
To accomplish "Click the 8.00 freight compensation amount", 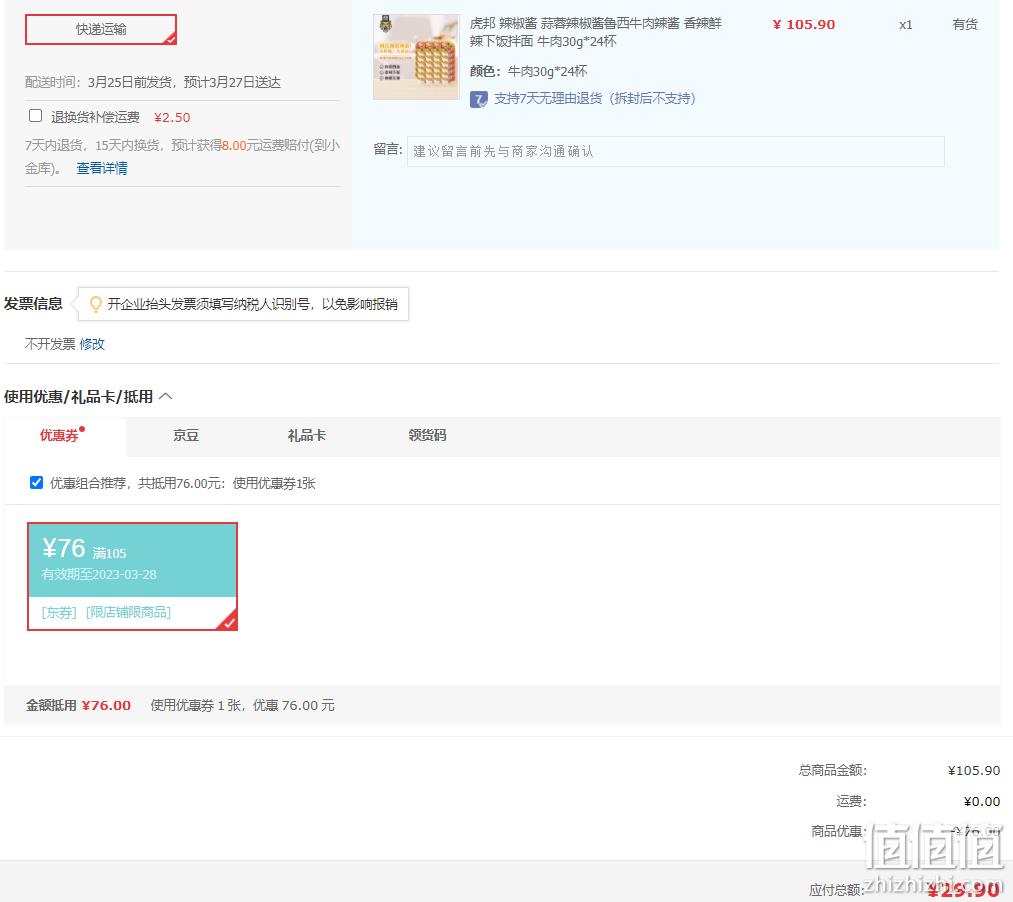I will [234, 145].
